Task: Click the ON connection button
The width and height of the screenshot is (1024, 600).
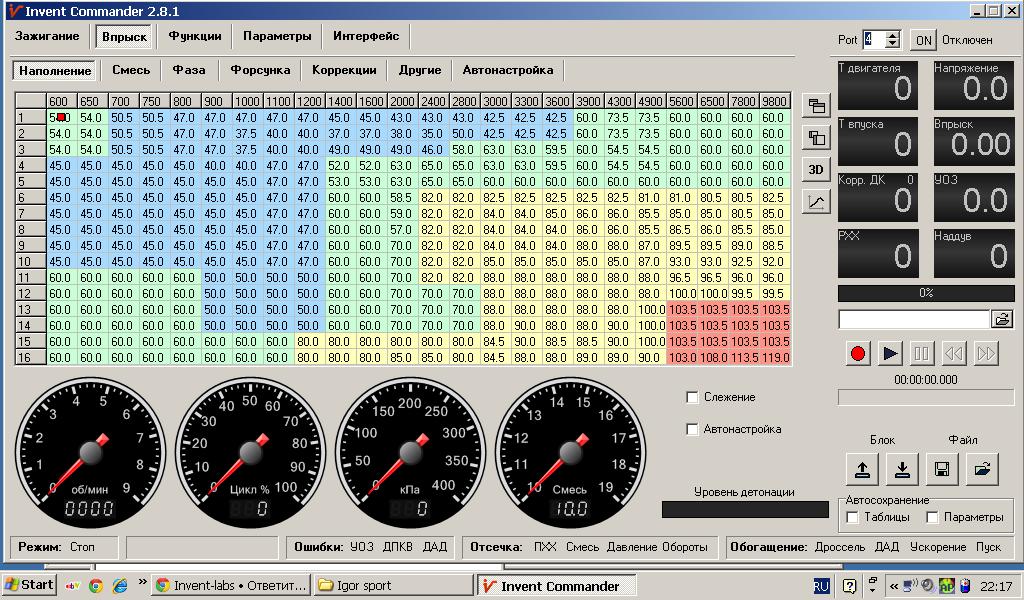Action: [923, 40]
